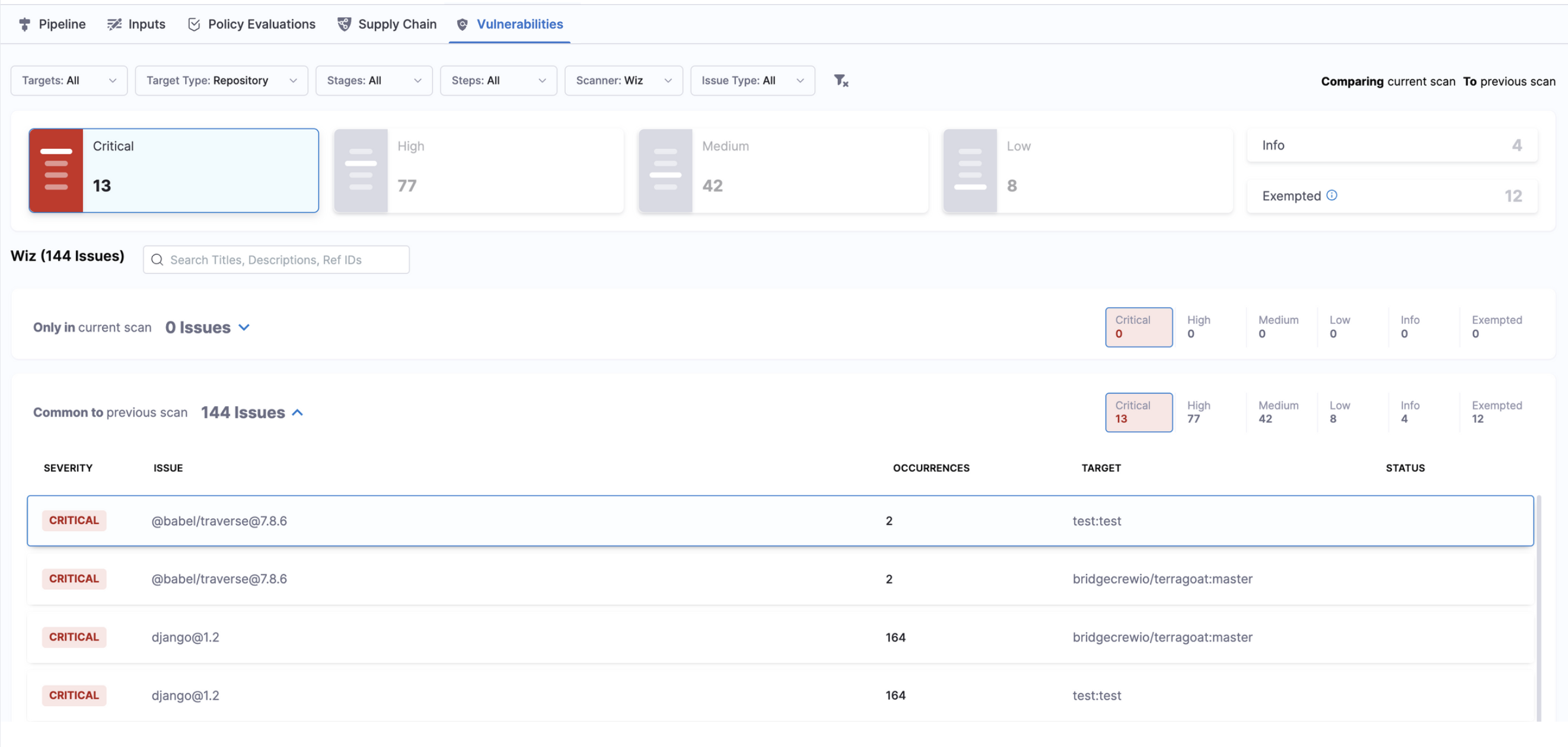Click the High severity bar icon

[361, 170]
